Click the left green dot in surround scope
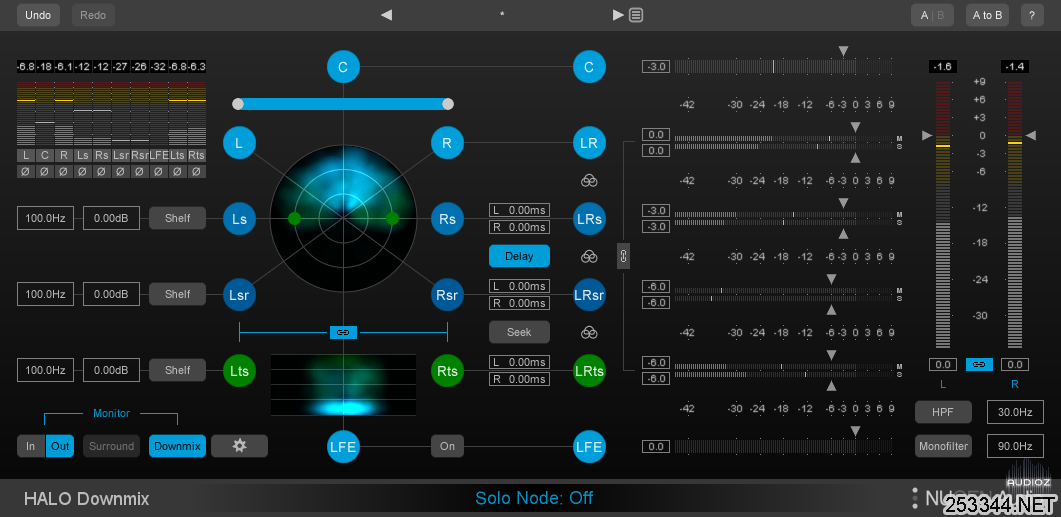This screenshot has height=517, width=1061. click(294, 219)
